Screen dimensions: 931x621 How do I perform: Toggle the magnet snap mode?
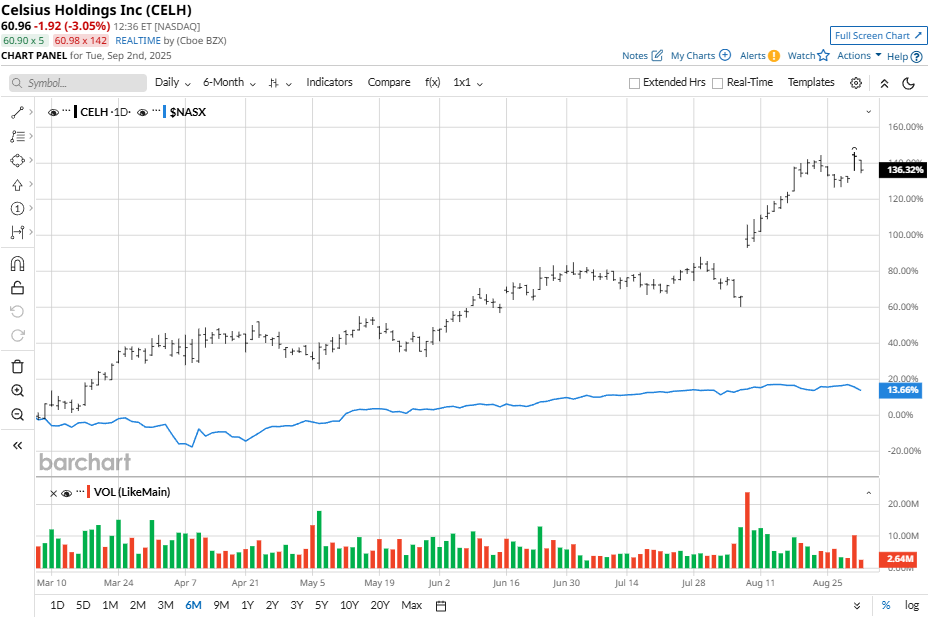17,264
